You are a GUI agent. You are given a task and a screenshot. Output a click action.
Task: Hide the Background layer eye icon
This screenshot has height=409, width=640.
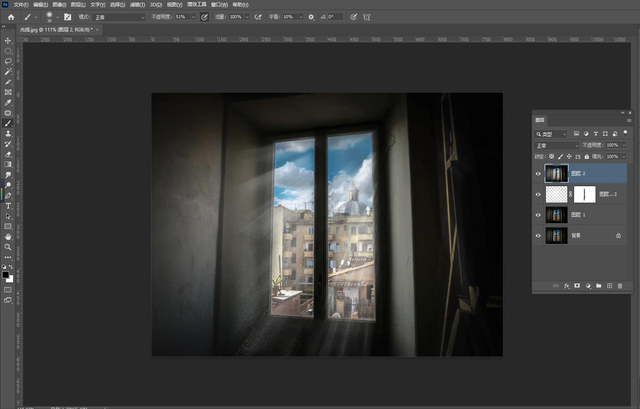pos(538,236)
